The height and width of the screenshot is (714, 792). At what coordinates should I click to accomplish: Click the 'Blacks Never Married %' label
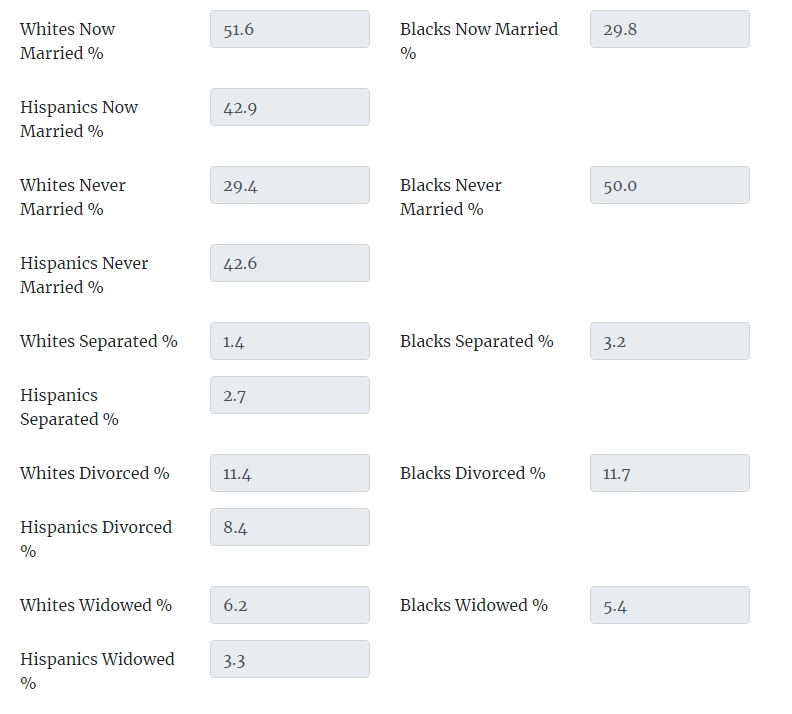(450, 197)
